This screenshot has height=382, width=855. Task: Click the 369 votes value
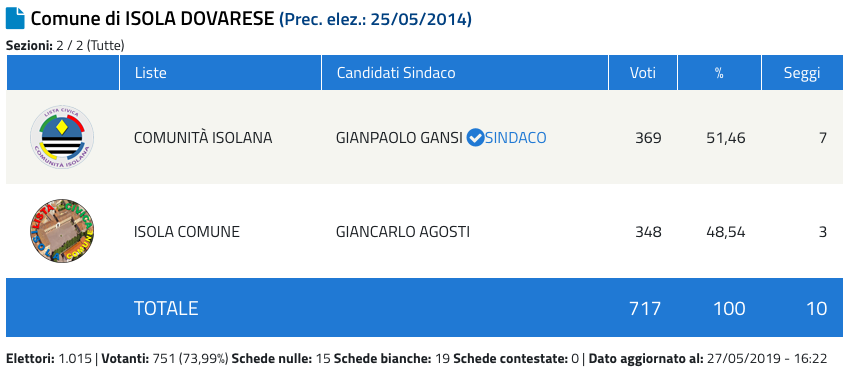click(x=648, y=138)
